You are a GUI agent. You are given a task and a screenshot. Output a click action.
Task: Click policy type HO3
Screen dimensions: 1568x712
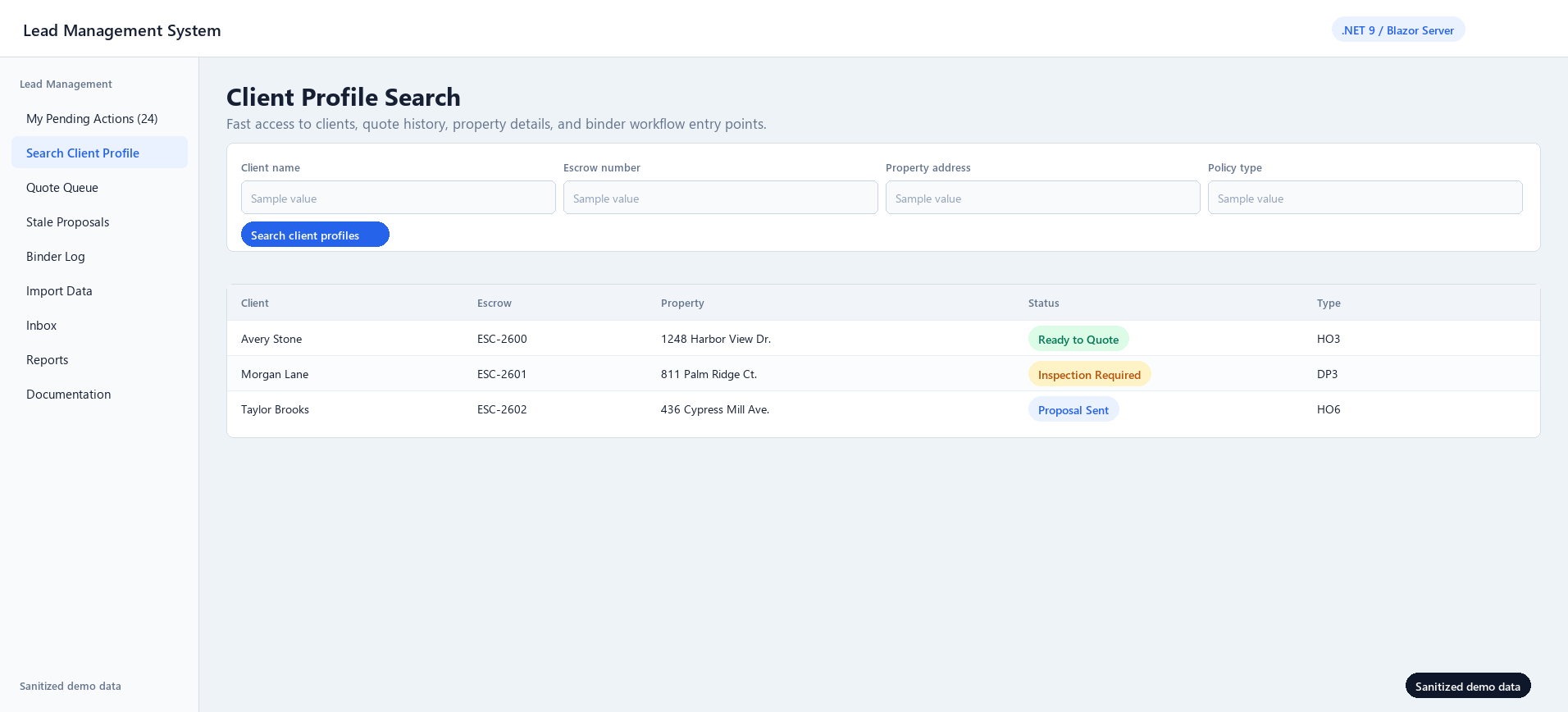click(x=1329, y=339)
